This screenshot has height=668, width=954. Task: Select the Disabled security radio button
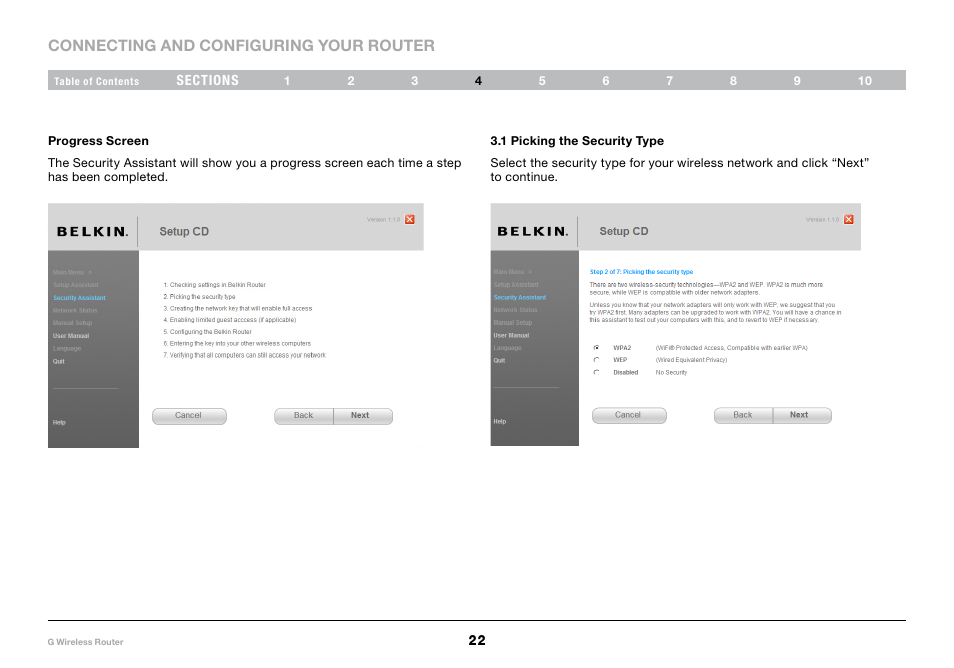pyautogui.click(x=596, y=372)
